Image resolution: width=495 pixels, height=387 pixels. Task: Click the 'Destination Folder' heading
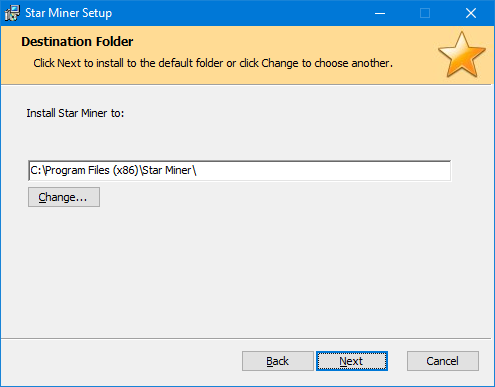click(77, 42)
